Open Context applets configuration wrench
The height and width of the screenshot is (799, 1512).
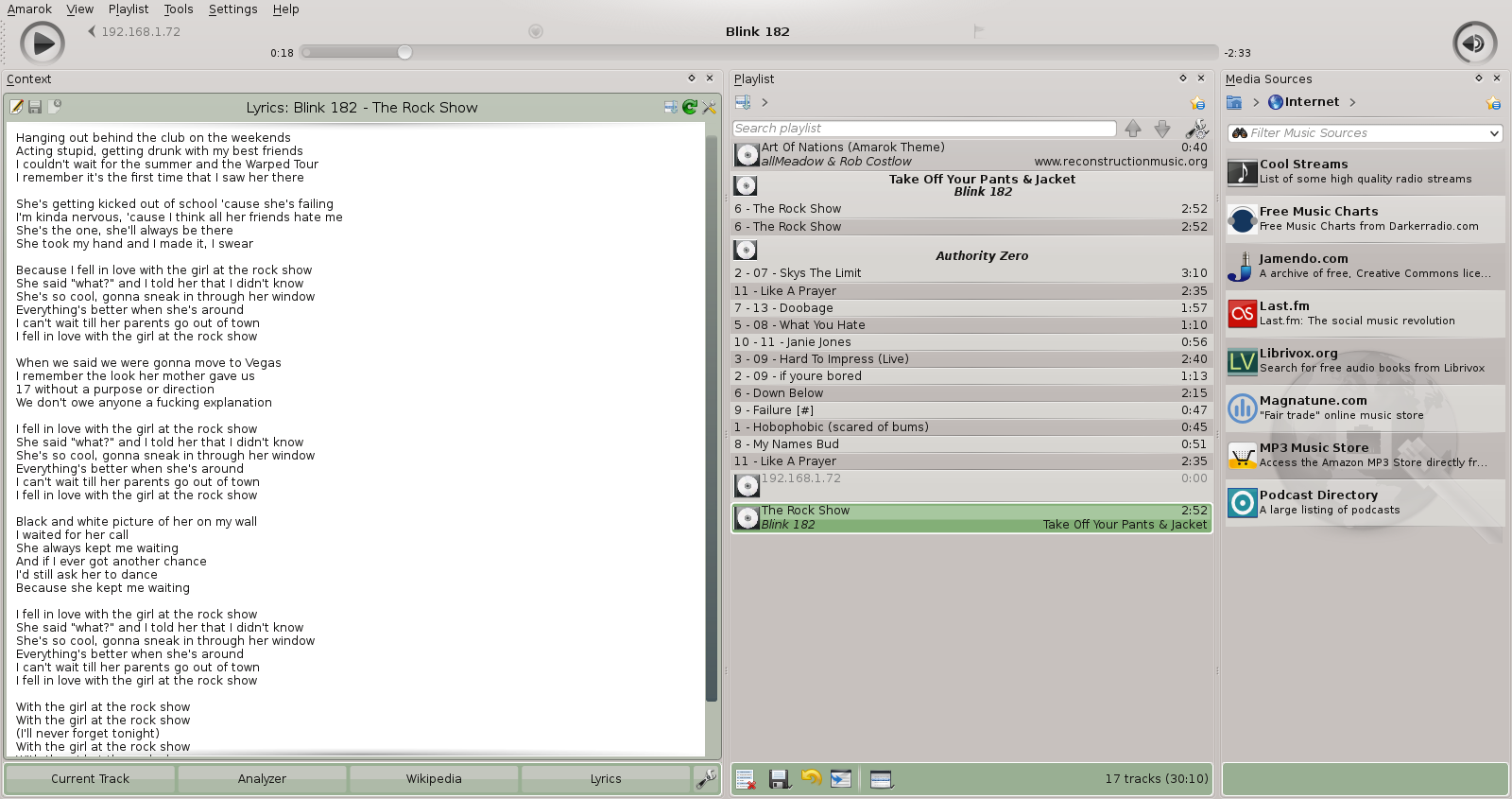tap(706, 778)
